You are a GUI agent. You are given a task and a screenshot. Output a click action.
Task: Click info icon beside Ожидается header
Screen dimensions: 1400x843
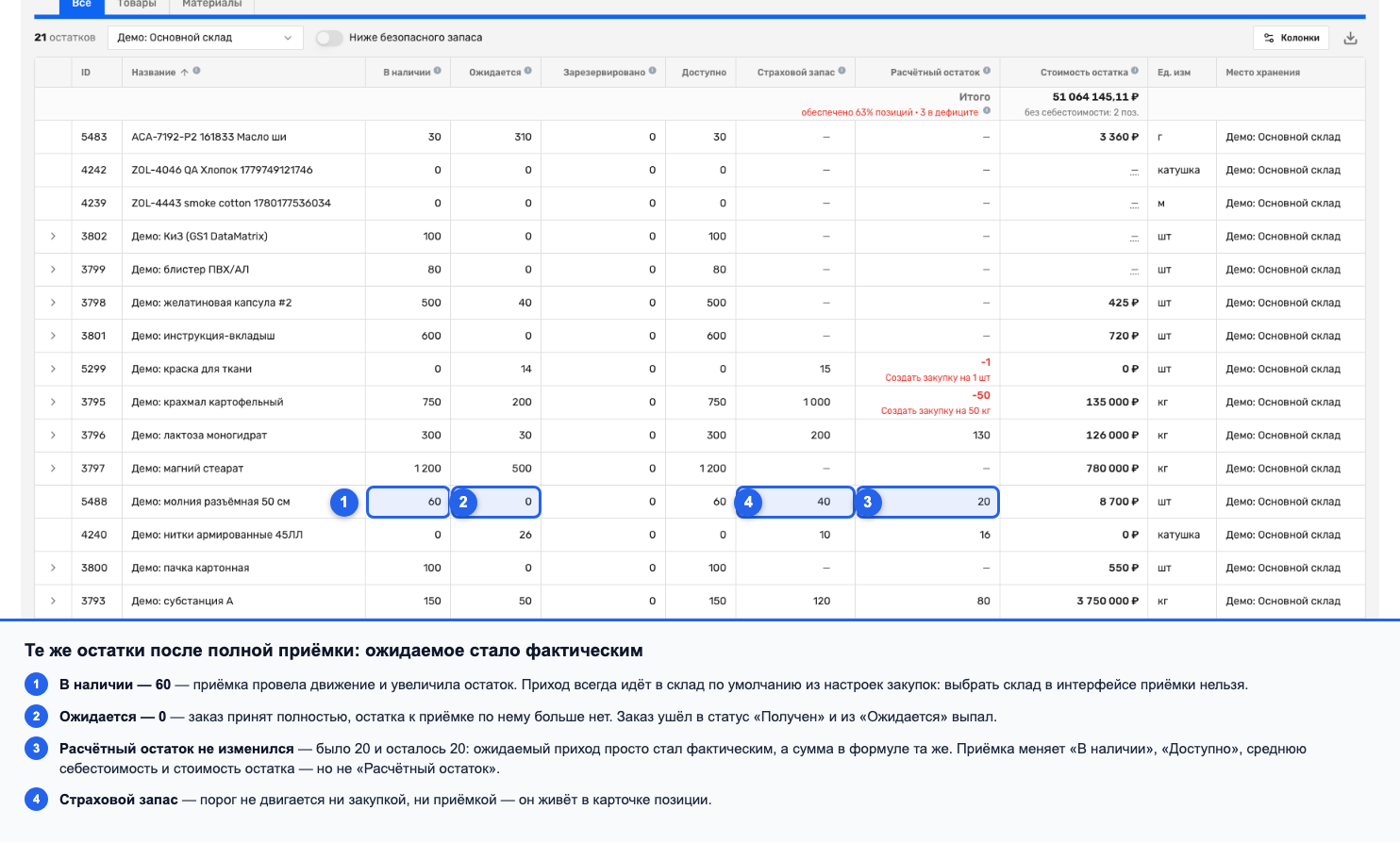point(528,71)
